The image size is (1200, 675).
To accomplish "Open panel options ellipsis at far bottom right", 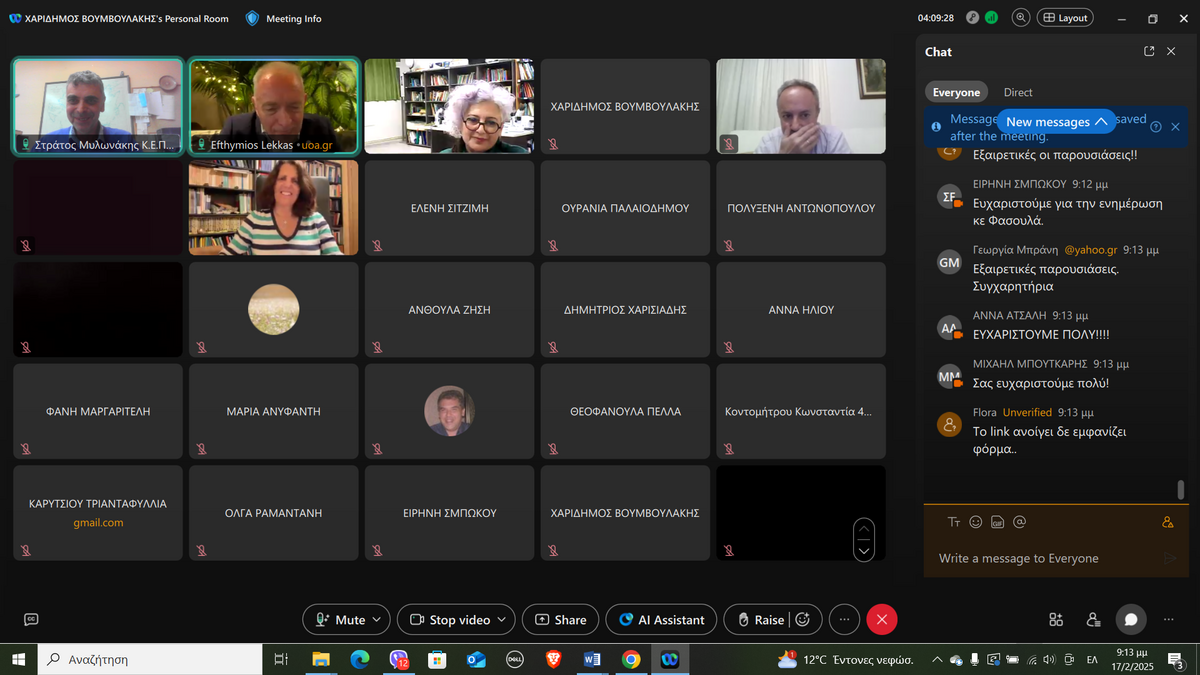I will pyautogui.click(x=1168, y=620).
